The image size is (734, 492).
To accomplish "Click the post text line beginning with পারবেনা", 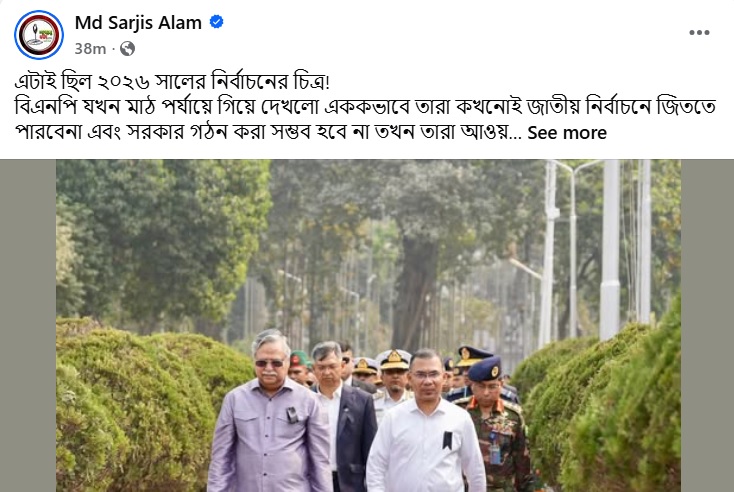I will click(268, 132).
